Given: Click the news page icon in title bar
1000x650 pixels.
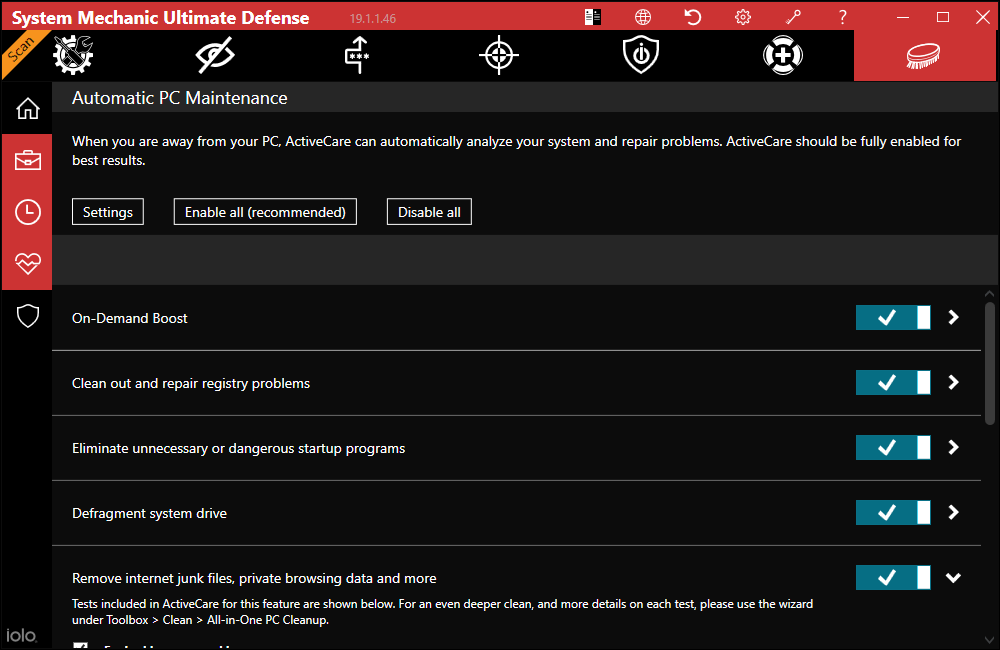Looking at the screenshot, I should [592, 17].
